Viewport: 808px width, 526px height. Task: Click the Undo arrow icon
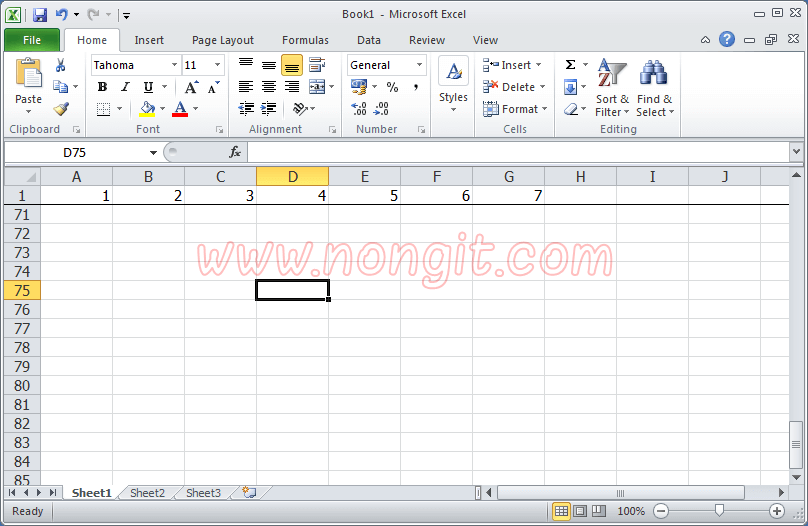coord(62,14)
